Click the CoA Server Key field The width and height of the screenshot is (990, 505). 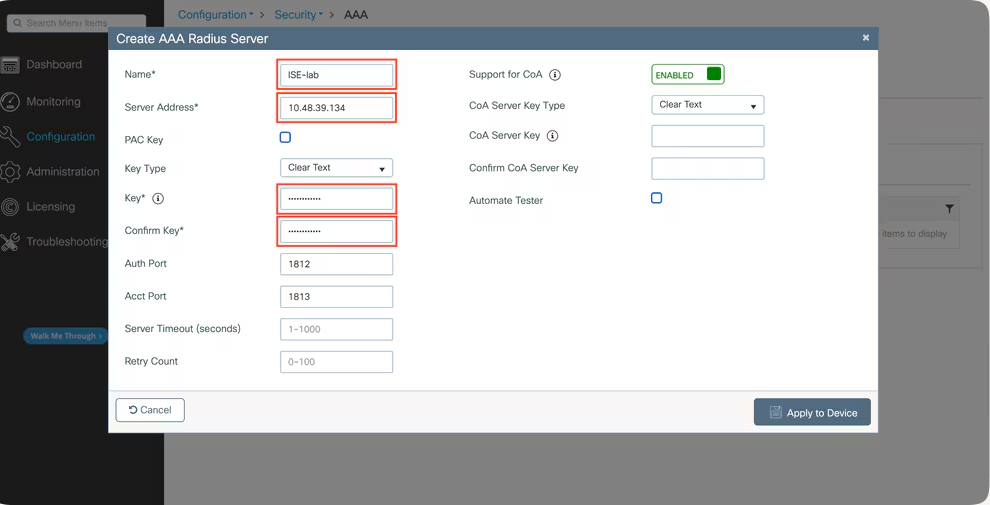[708, 136]
